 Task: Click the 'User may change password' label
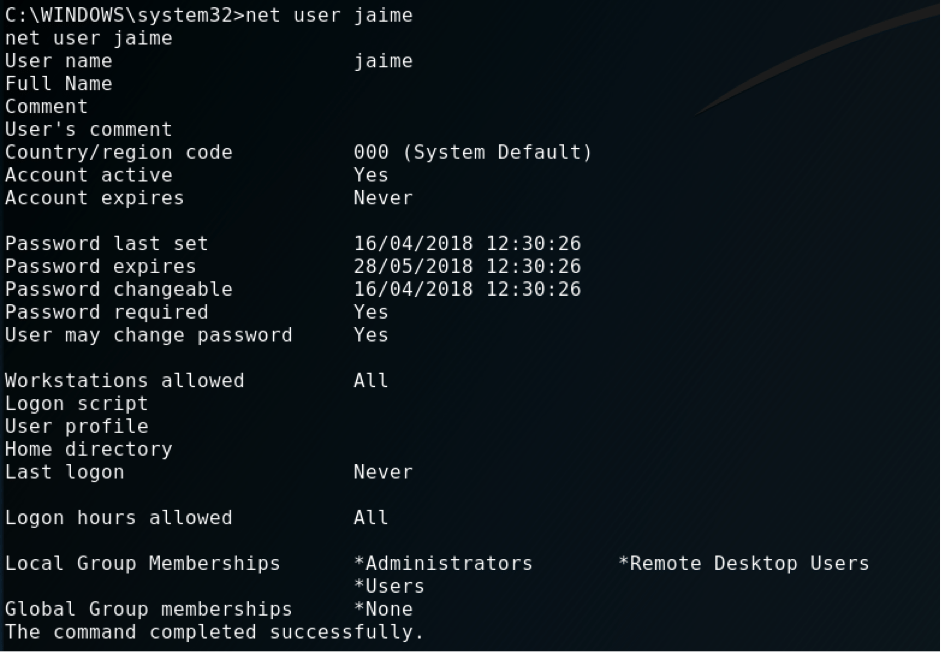coord(148,335)
